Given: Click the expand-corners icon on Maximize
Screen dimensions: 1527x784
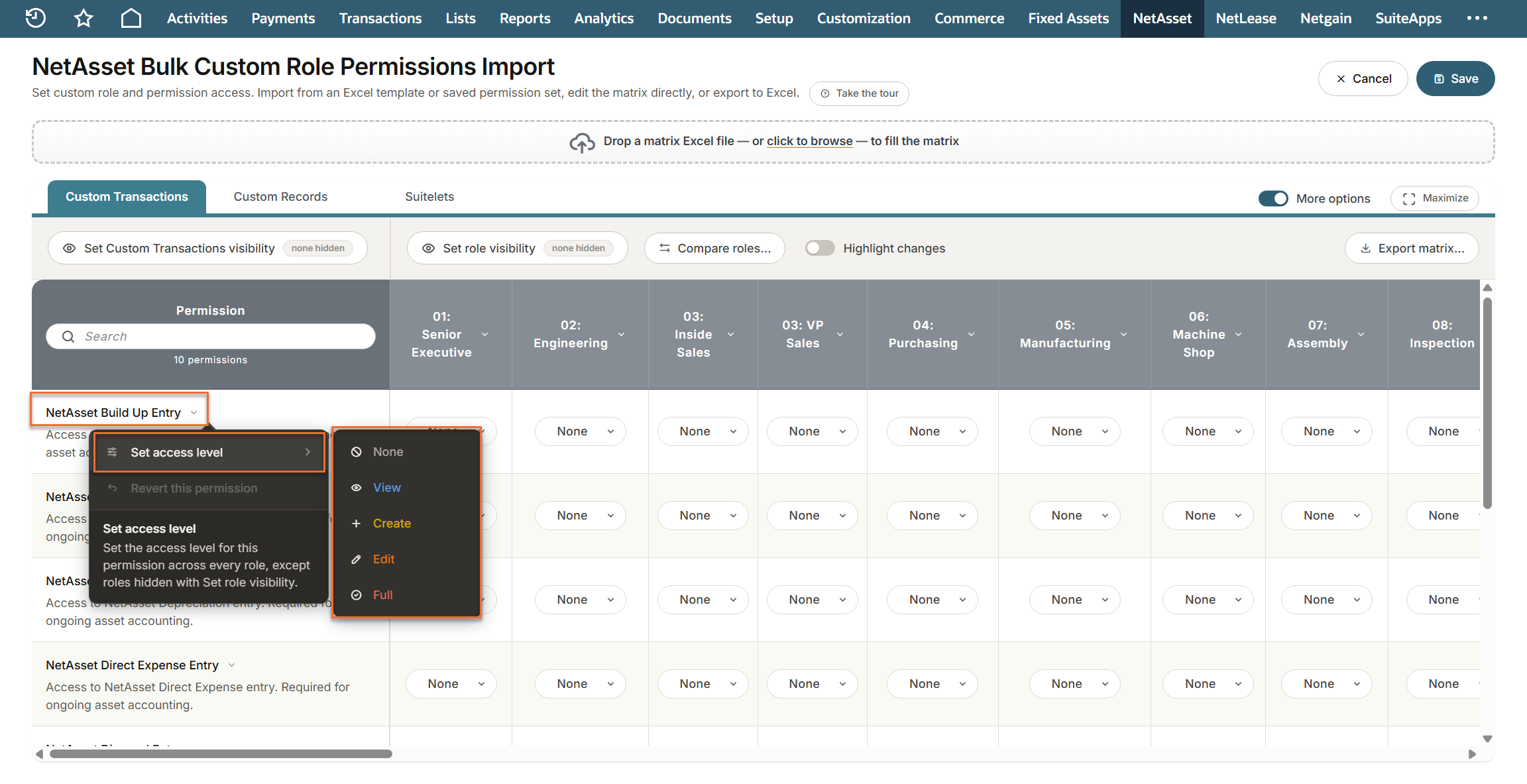Looking at the screenshot, I should (1409, 199).
